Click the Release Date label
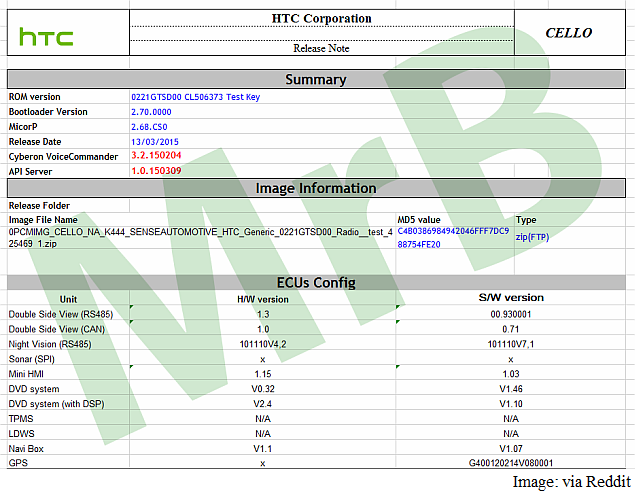Image resolution: width=635 pixels, height=492 pixels. (35, 142)
